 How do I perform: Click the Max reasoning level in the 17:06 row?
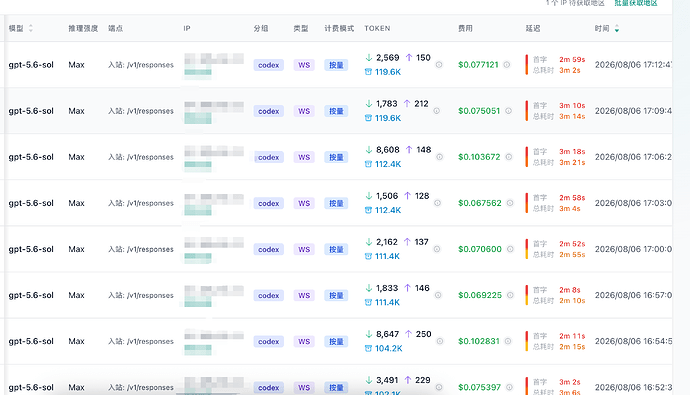(76, 157)
